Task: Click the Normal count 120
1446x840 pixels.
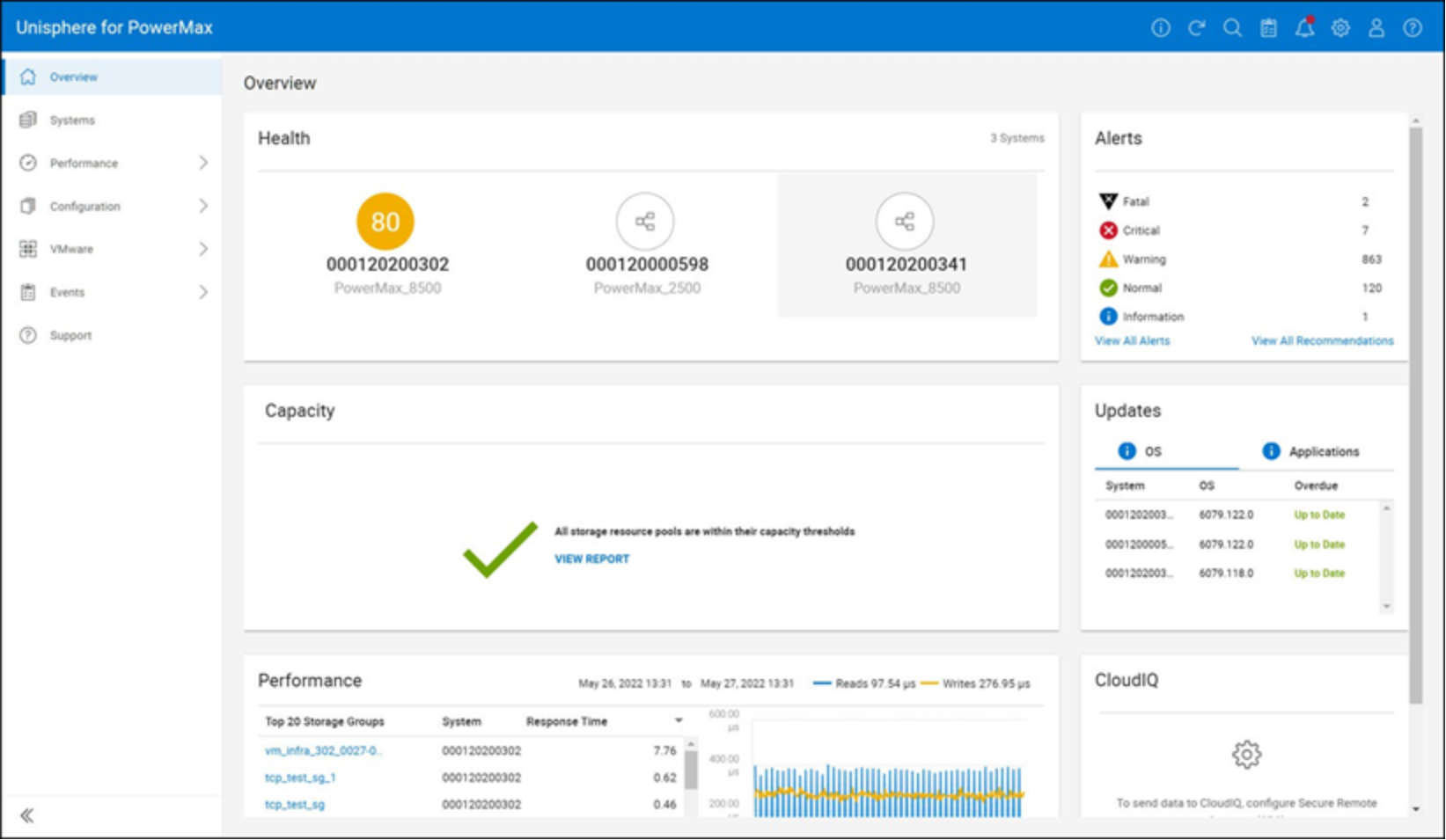Action: tap(1371, 288)
